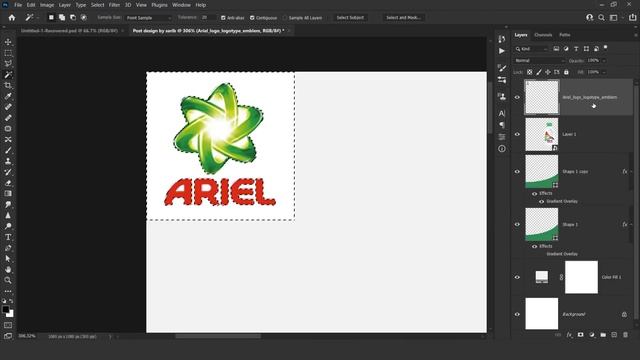The width and height of the screenshot is (640, 360).
Task: Open the Character panel icon
Action: point(502,113)
